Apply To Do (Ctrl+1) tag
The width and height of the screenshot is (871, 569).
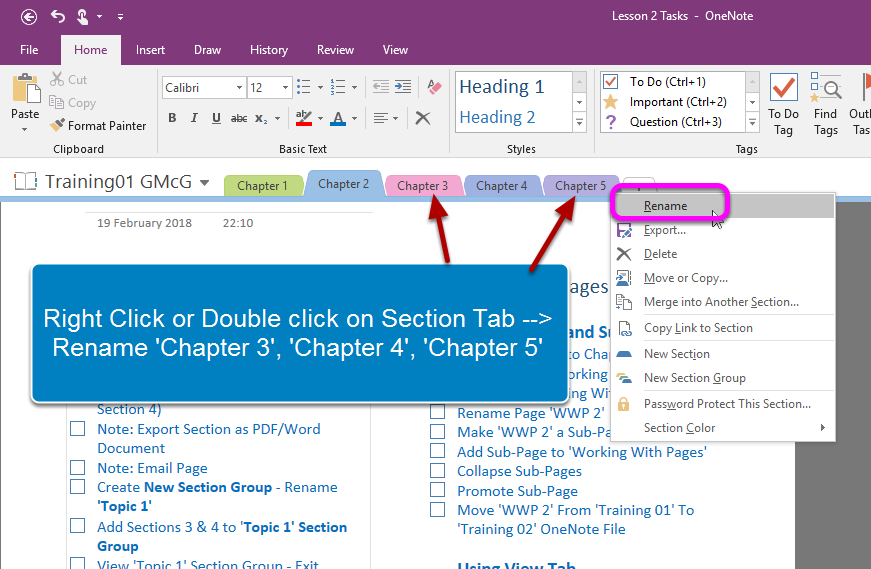click(673, 82)
